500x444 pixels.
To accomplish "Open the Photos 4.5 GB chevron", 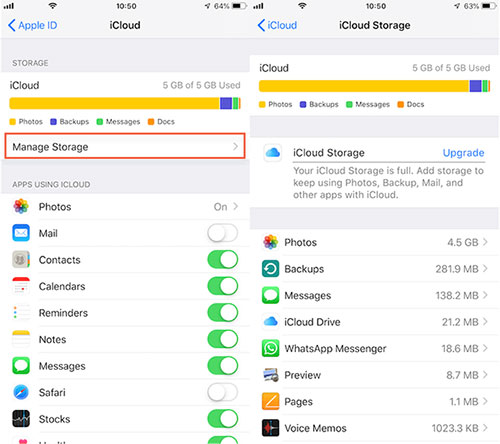I will [x=485, y=242].
